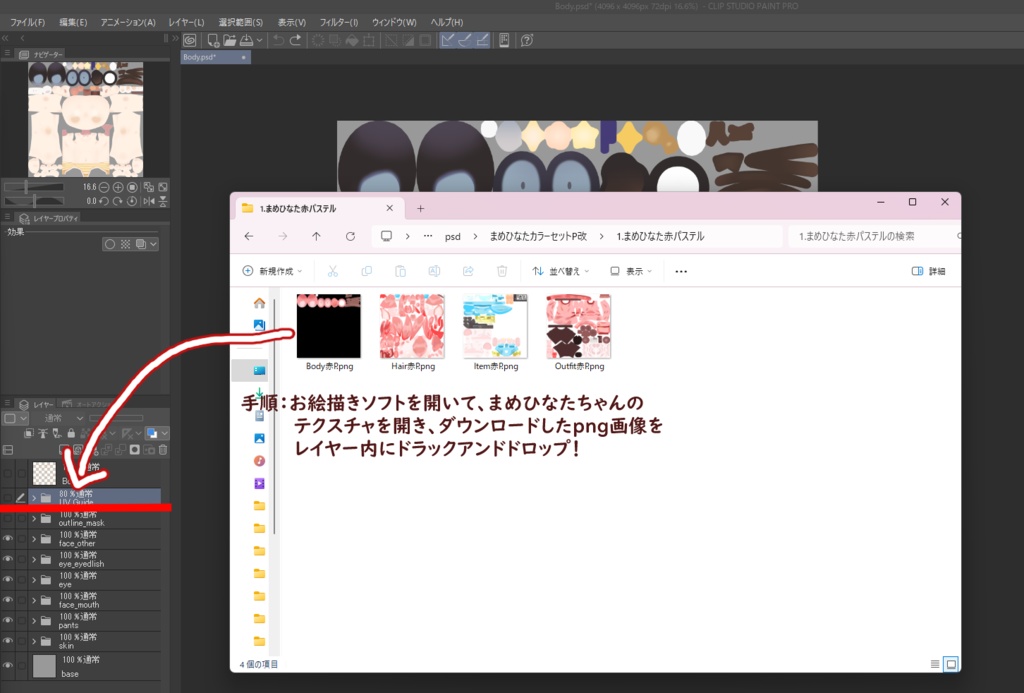Select the Redo icon in the toolbar
This screenshot has width=1024, height=693.
click(296, 41)
